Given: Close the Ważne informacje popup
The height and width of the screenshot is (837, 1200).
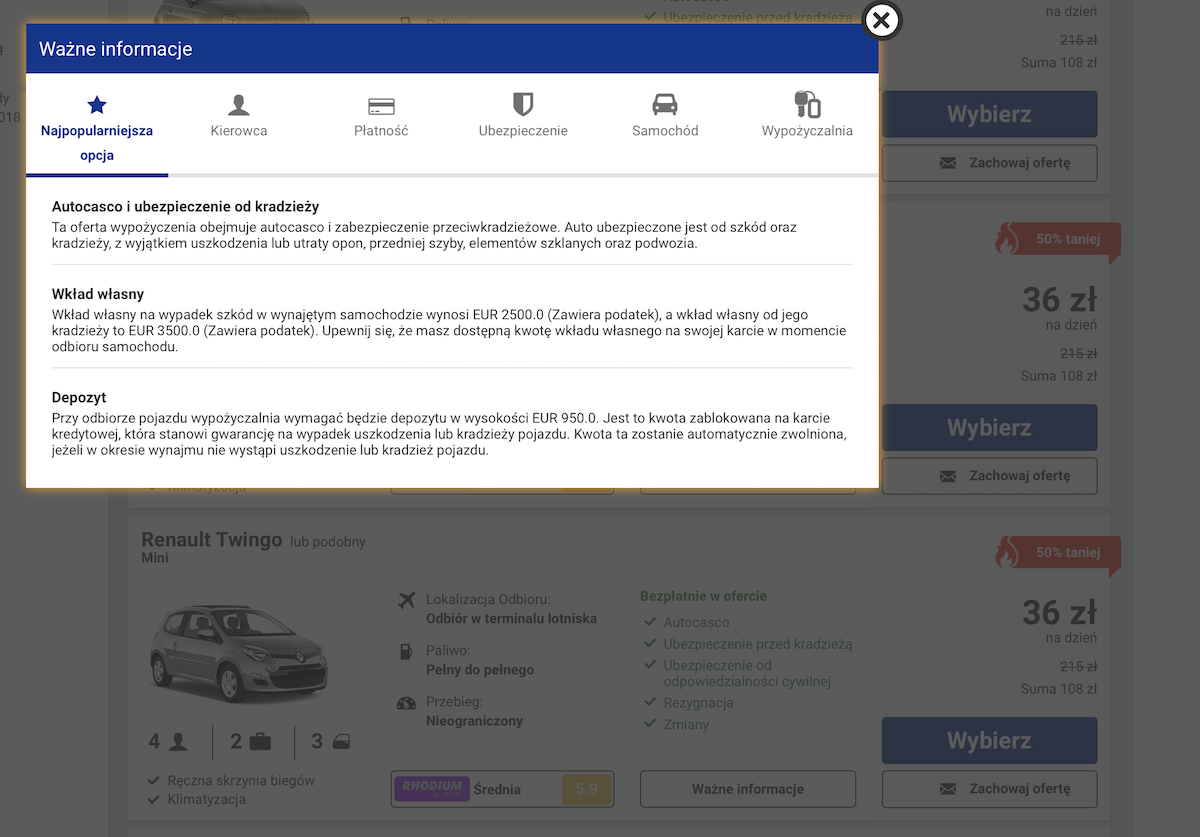Looking at the screenshot, I should 881,20.
